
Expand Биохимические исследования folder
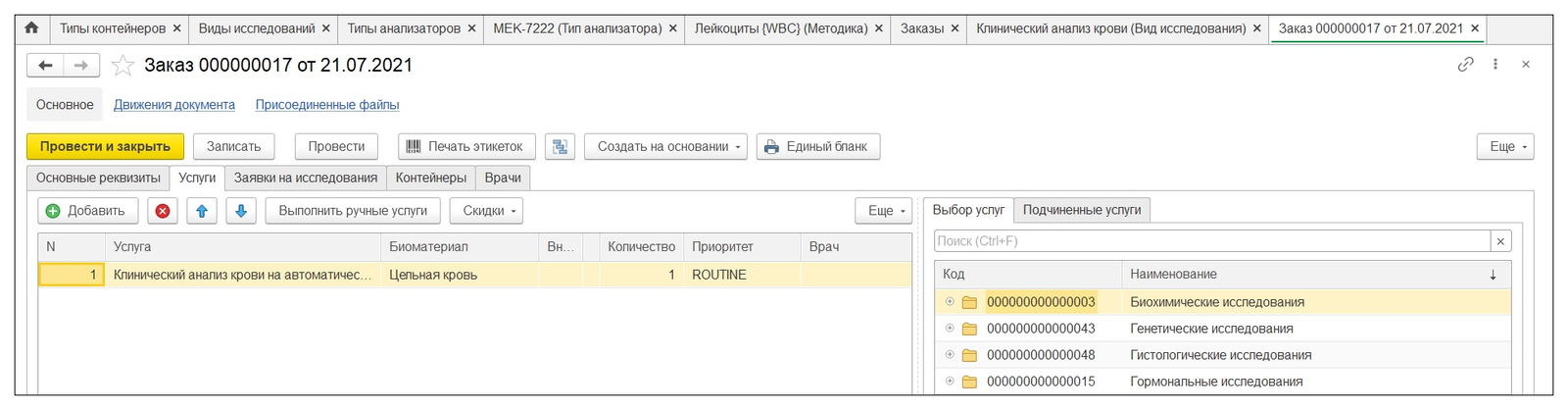(950, 302)
